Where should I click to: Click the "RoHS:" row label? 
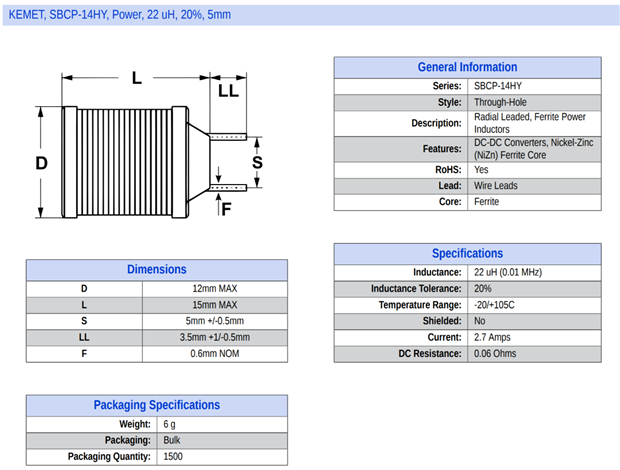[x=448, y=170]
